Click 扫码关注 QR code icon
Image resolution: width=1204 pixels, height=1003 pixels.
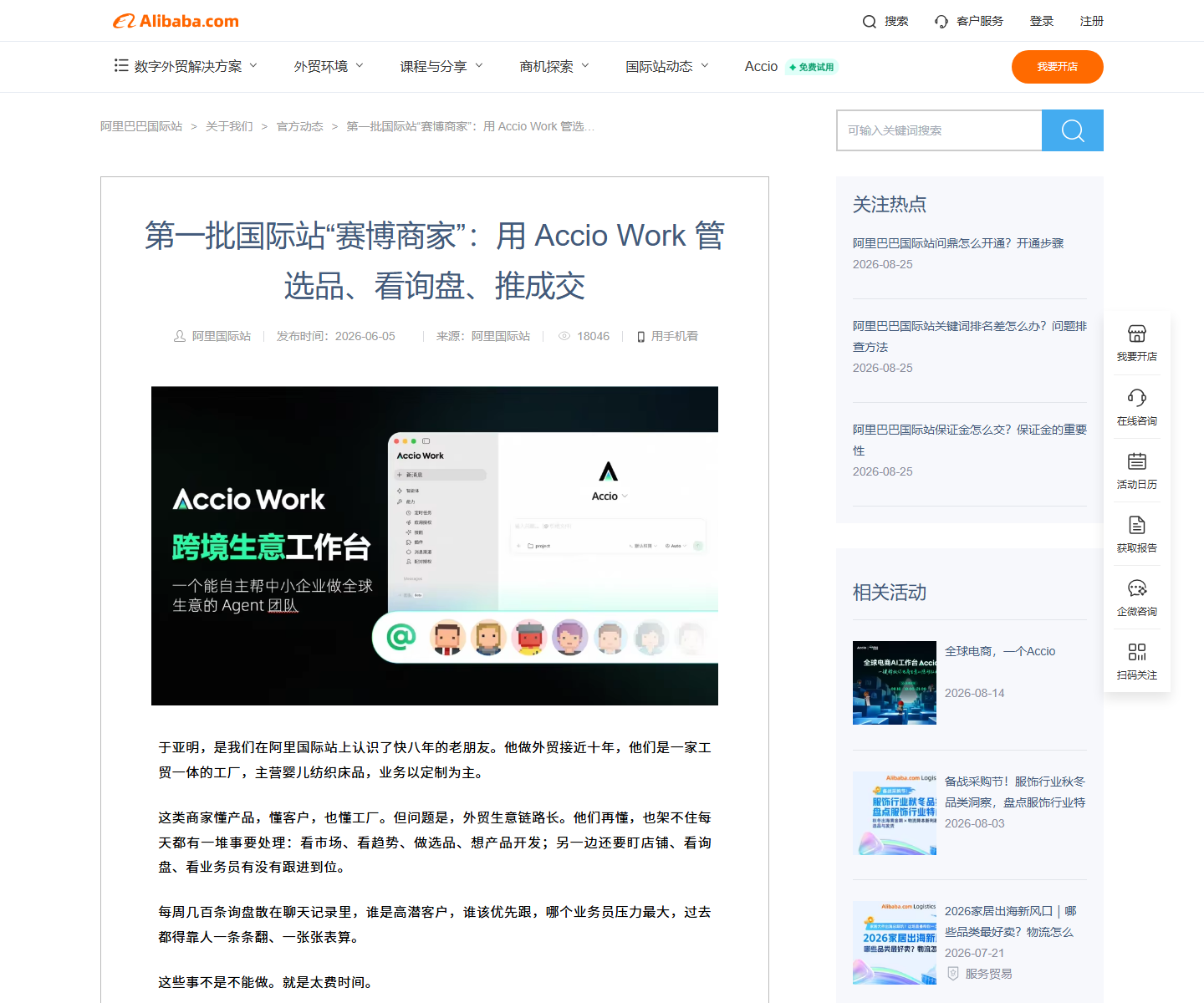click(1137, 651)
